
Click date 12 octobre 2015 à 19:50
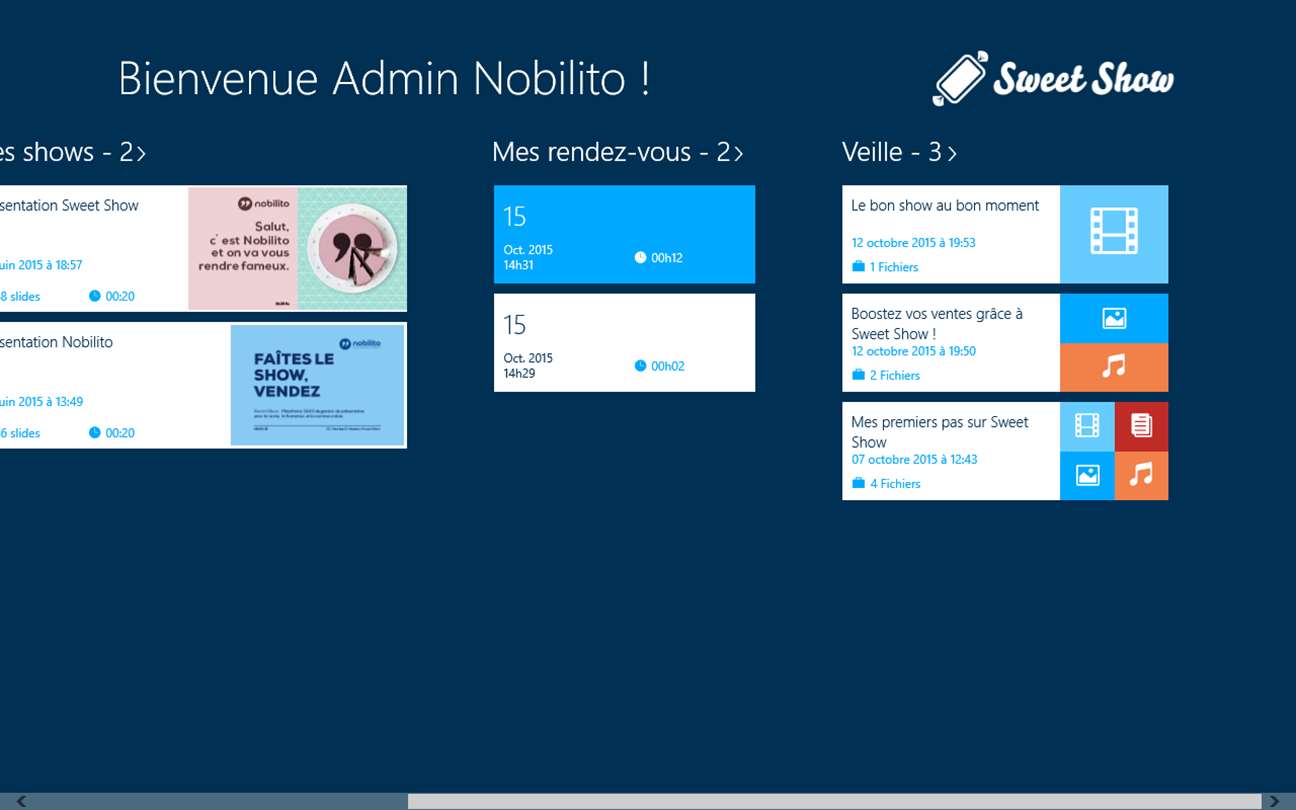pos(913,351)
